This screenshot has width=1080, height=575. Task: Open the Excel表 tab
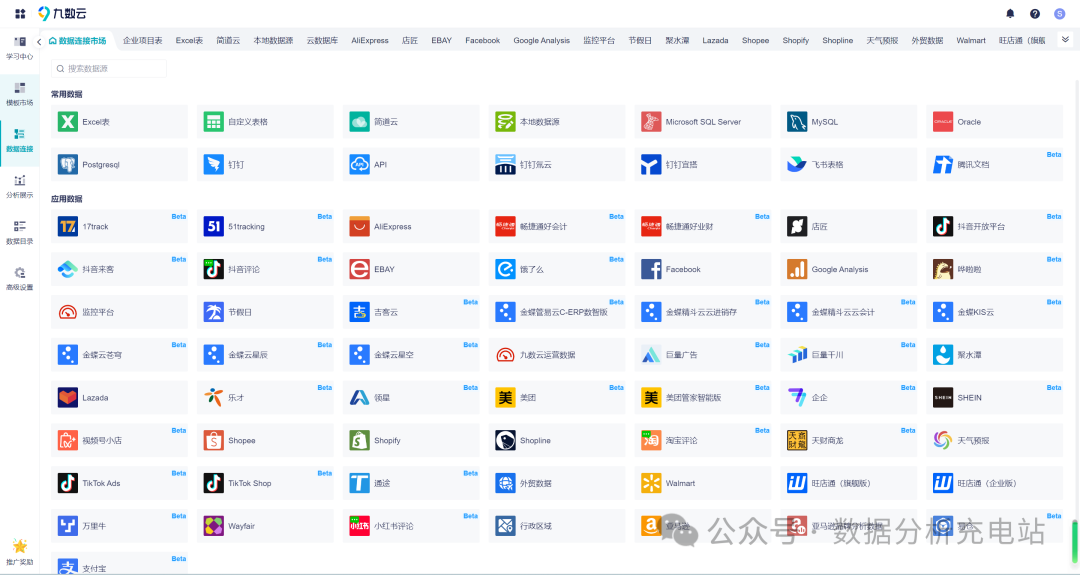coord(189,41)
